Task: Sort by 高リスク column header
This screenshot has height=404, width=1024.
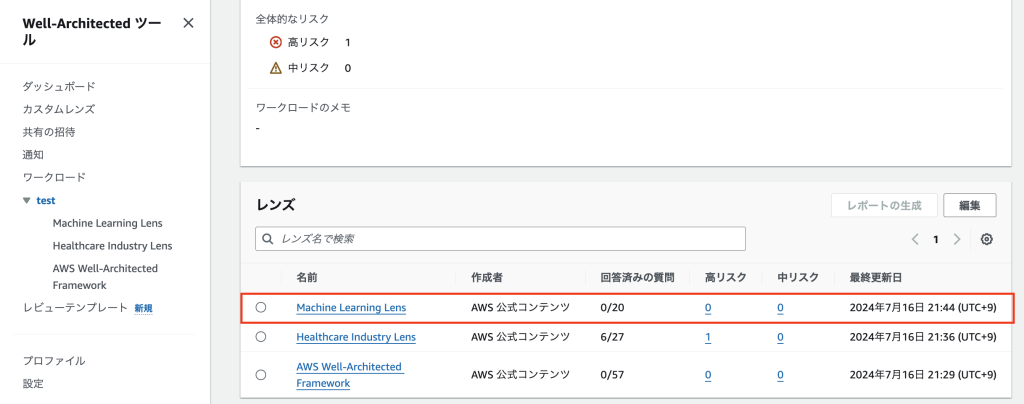Action: (726, 277)
